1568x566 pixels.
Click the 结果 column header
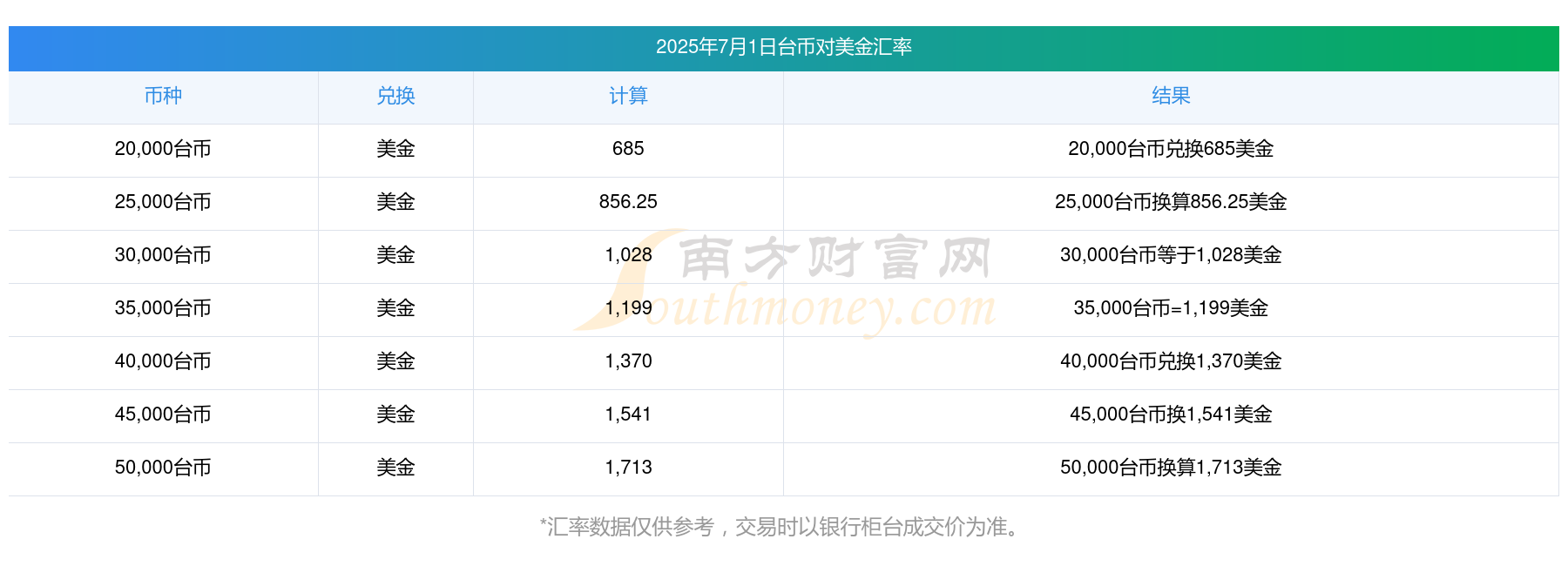[x=1171, y=96]
